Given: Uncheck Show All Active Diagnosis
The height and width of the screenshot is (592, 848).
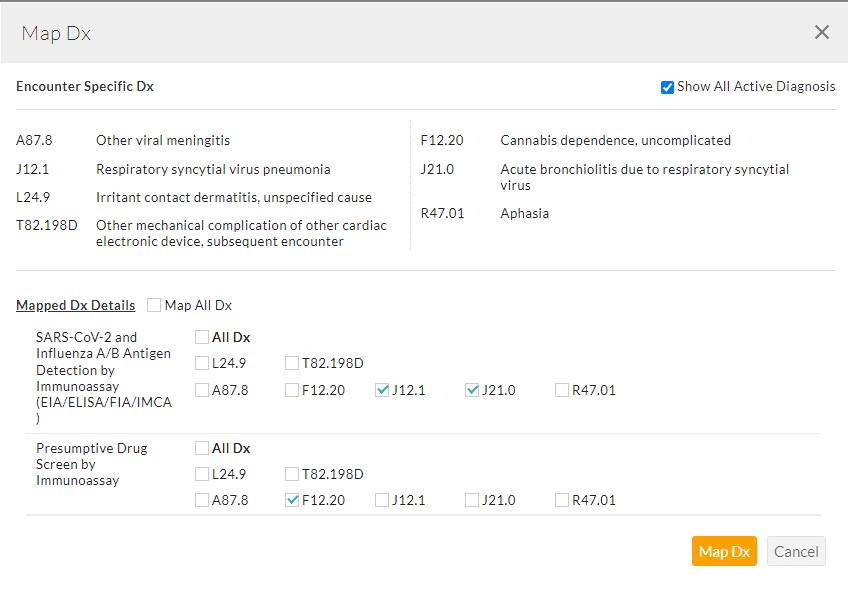Looking at the screenshot, I should tap(667, 87).
